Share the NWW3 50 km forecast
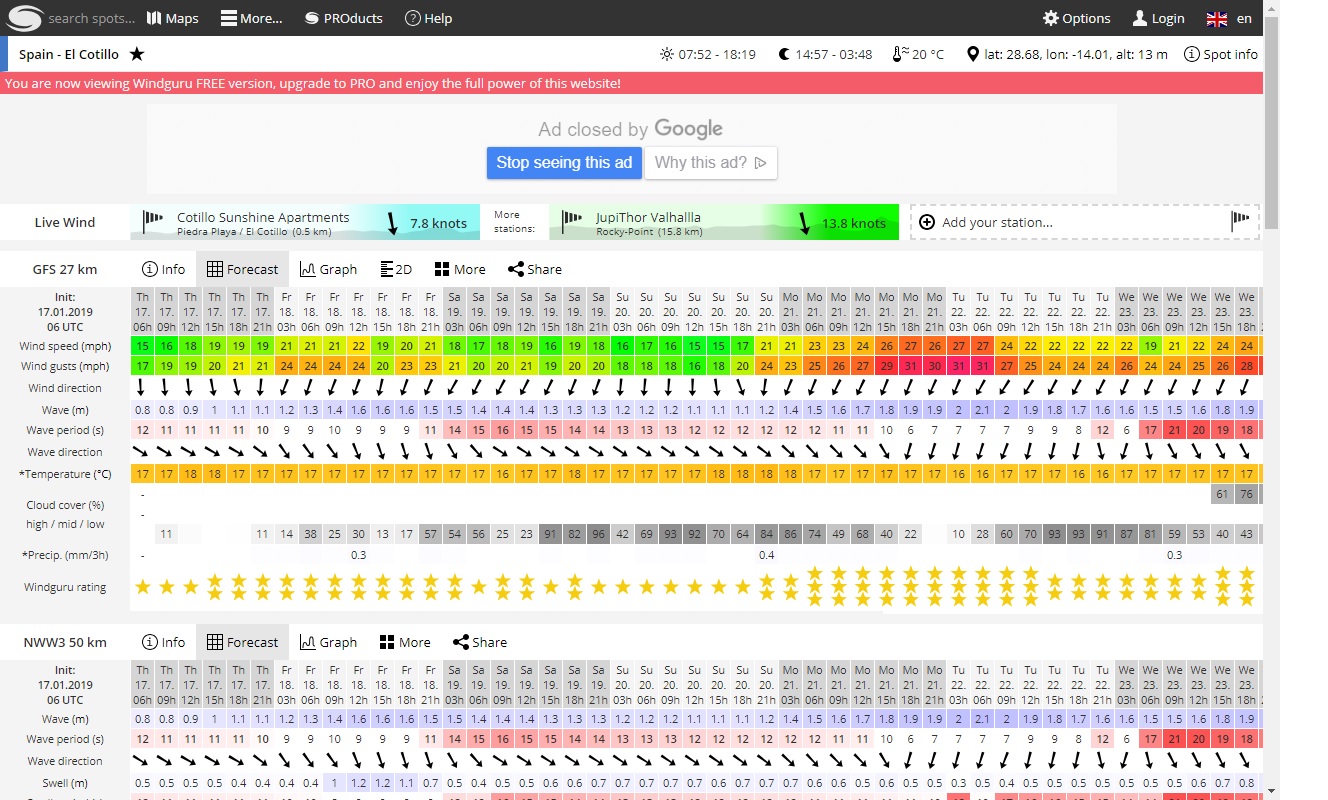The width and height of the screenshot is (1328, 800). [x=480, y=642]
